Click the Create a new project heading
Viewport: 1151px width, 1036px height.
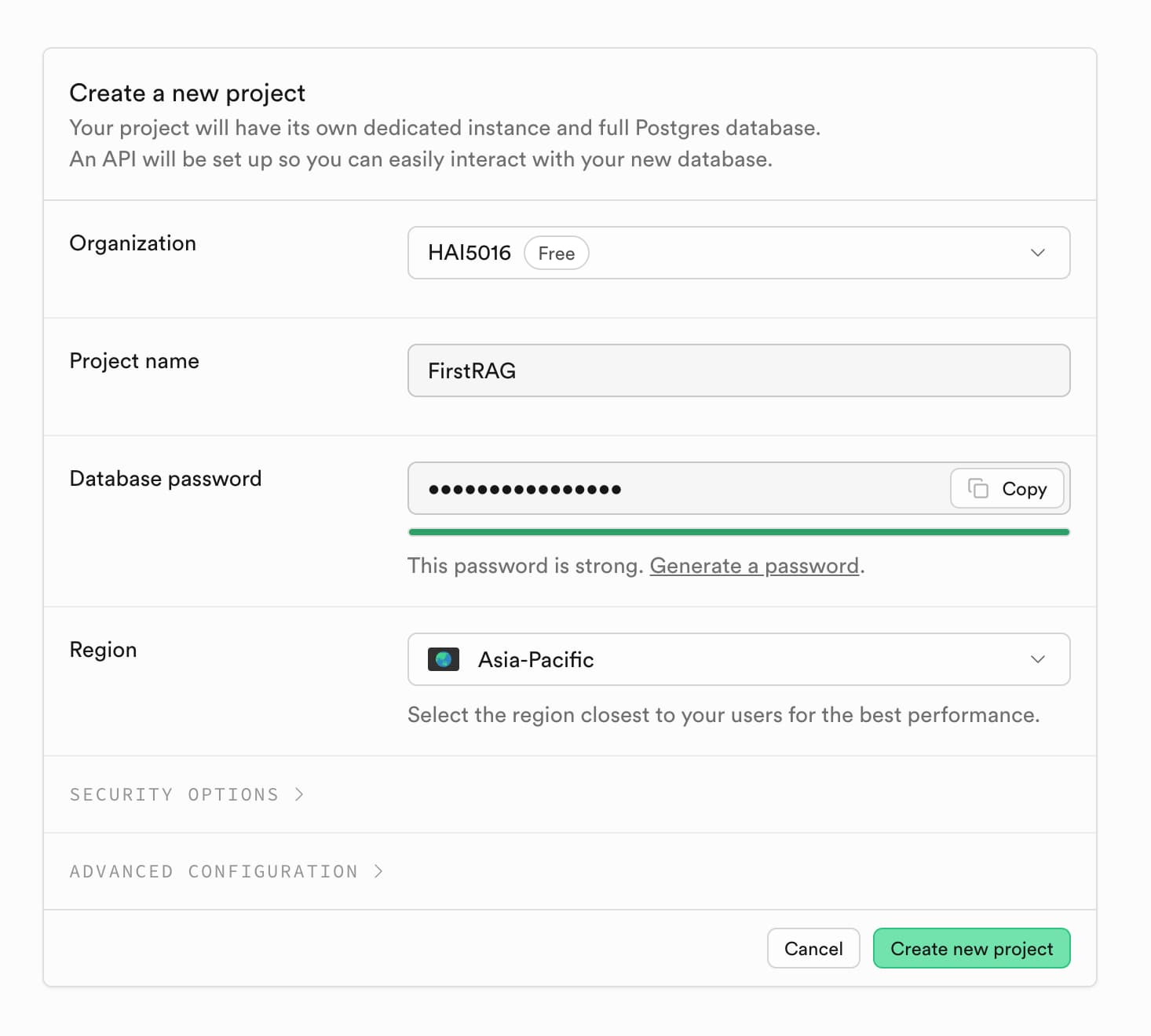(x=187, y=93)
